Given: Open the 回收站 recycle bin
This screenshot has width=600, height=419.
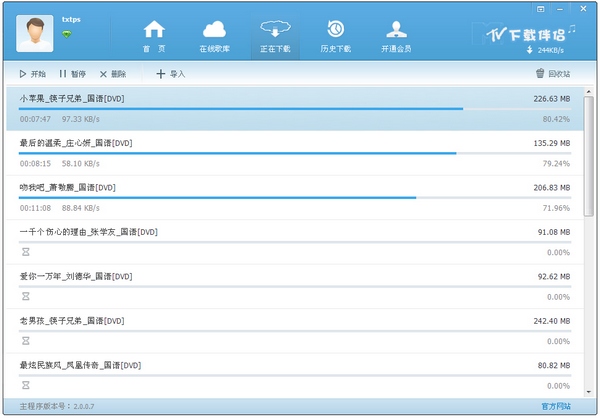Looking at the screenshot, I should tap(553, 73).
